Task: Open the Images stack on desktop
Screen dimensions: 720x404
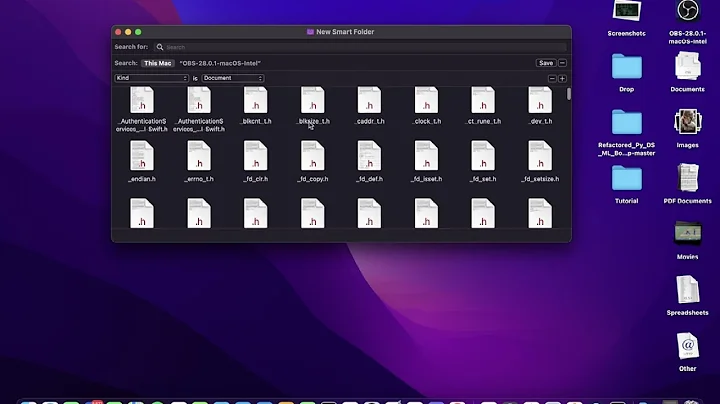Action: pyautogui.click(x=687, y=122)
